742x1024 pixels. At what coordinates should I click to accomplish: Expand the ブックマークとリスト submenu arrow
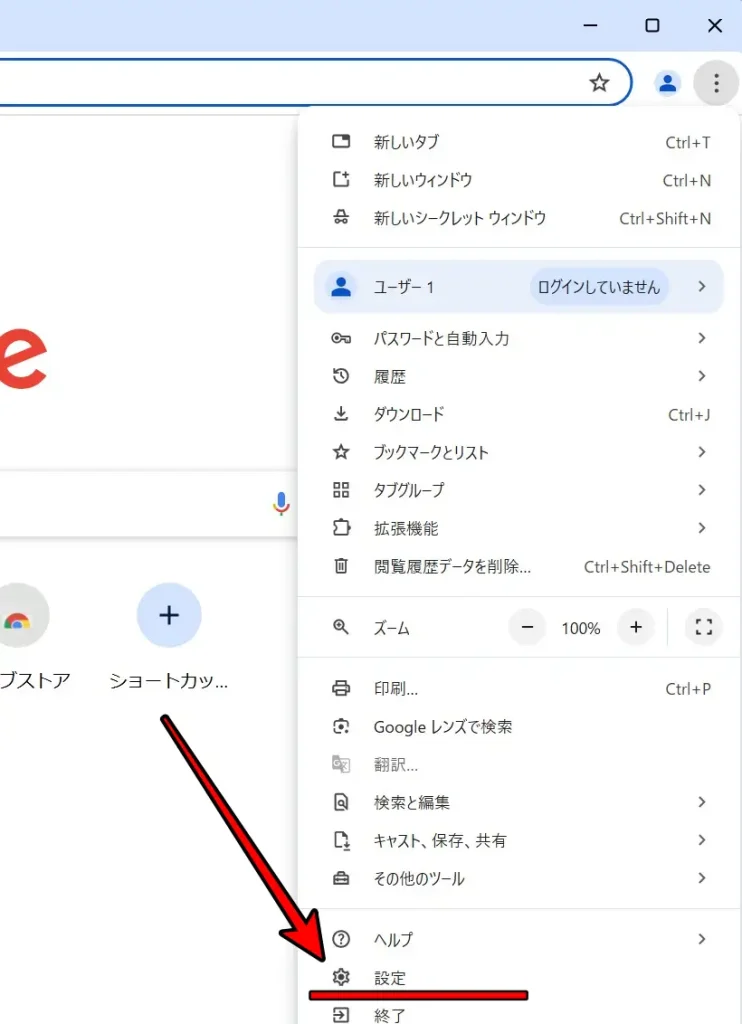(702, 452)
